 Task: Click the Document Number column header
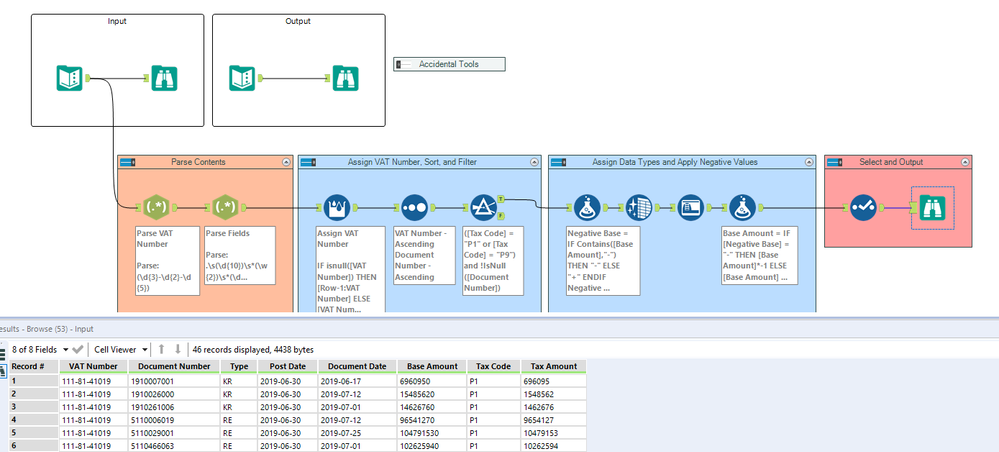[x=174, y=366]
